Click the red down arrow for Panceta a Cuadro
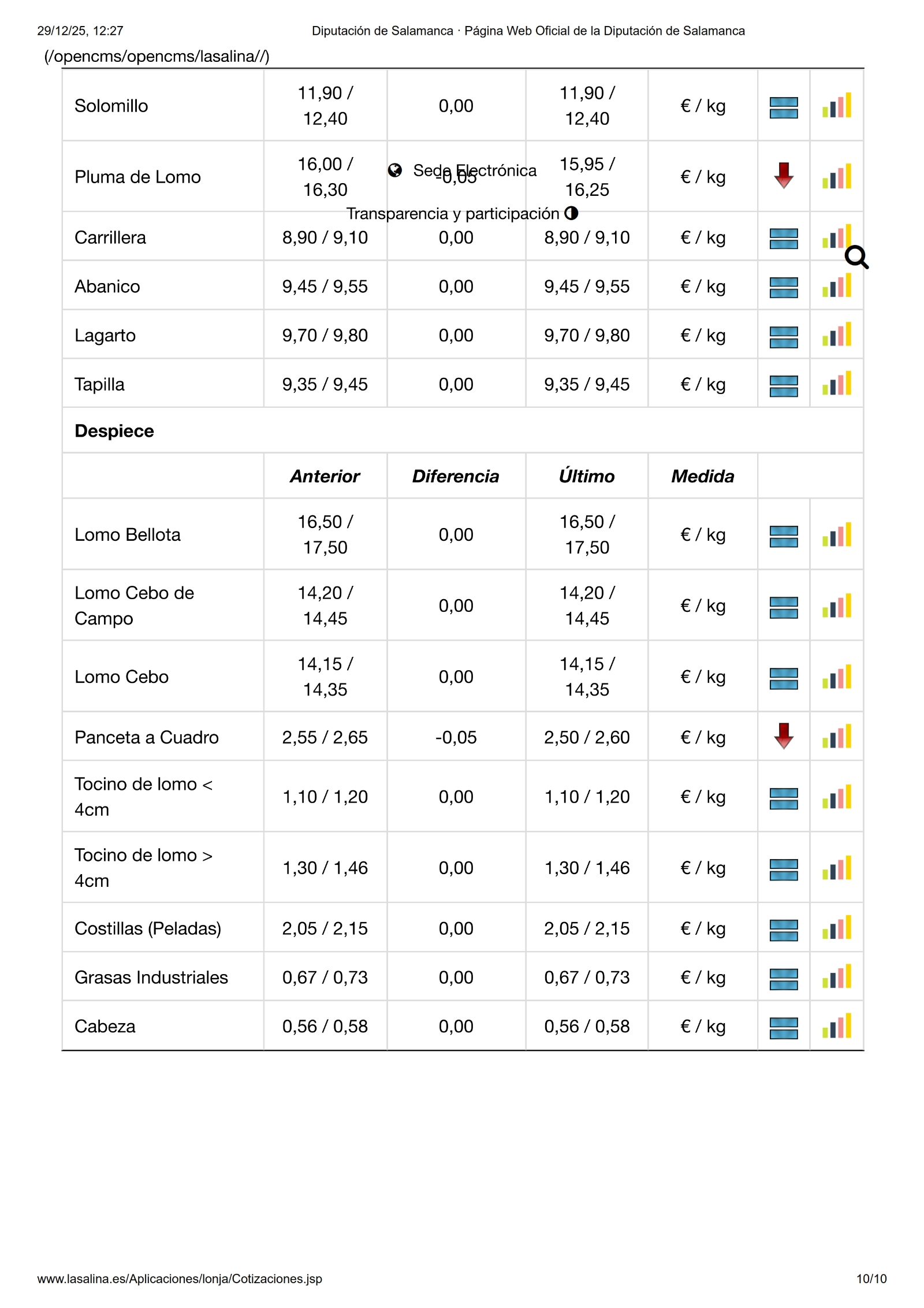The height and width of the screenshot is (1308, 924). pyautogui.click(x=784, y=736)
